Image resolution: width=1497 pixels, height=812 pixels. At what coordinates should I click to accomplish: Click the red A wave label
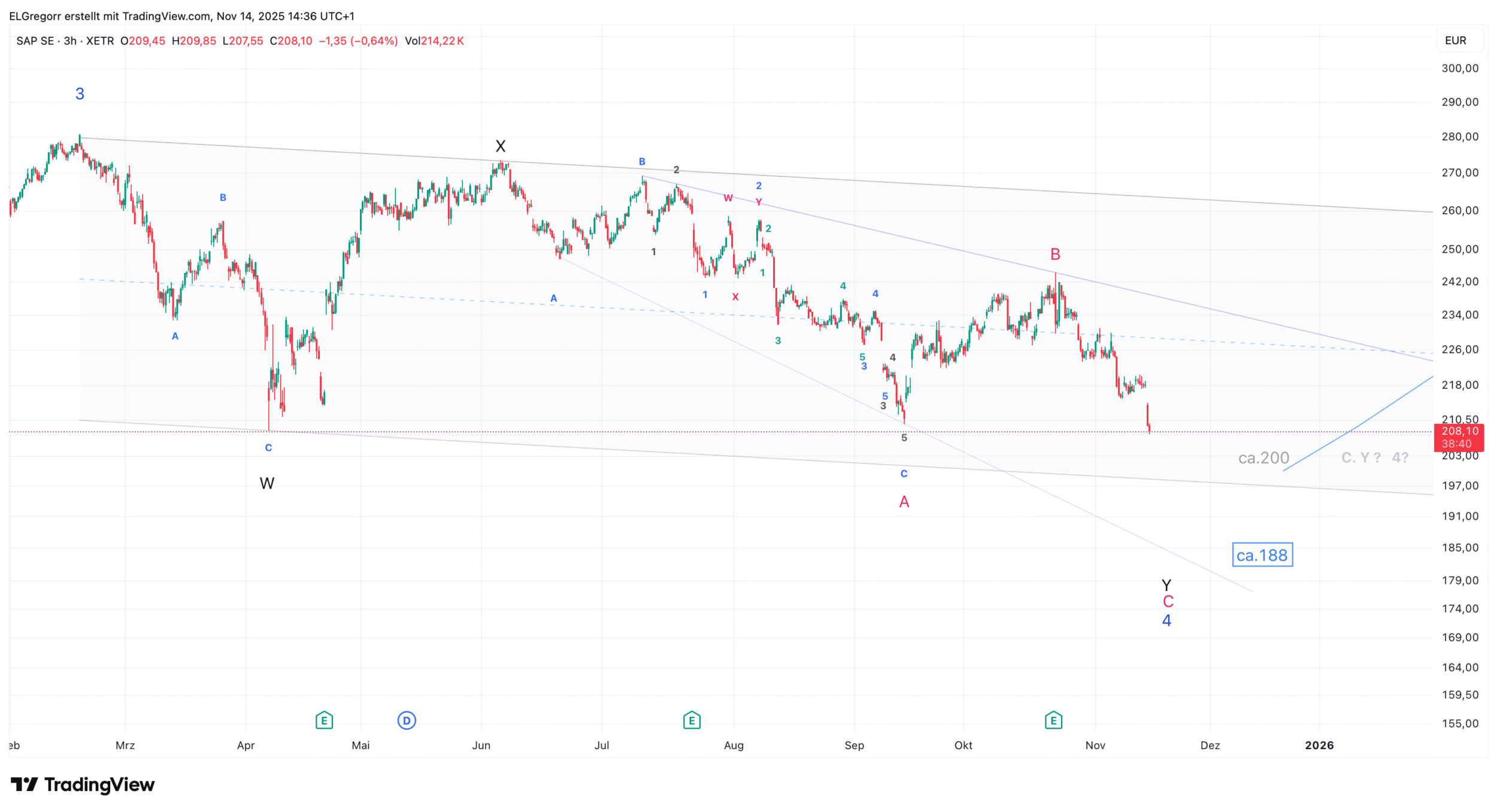(x=904, y=502)
